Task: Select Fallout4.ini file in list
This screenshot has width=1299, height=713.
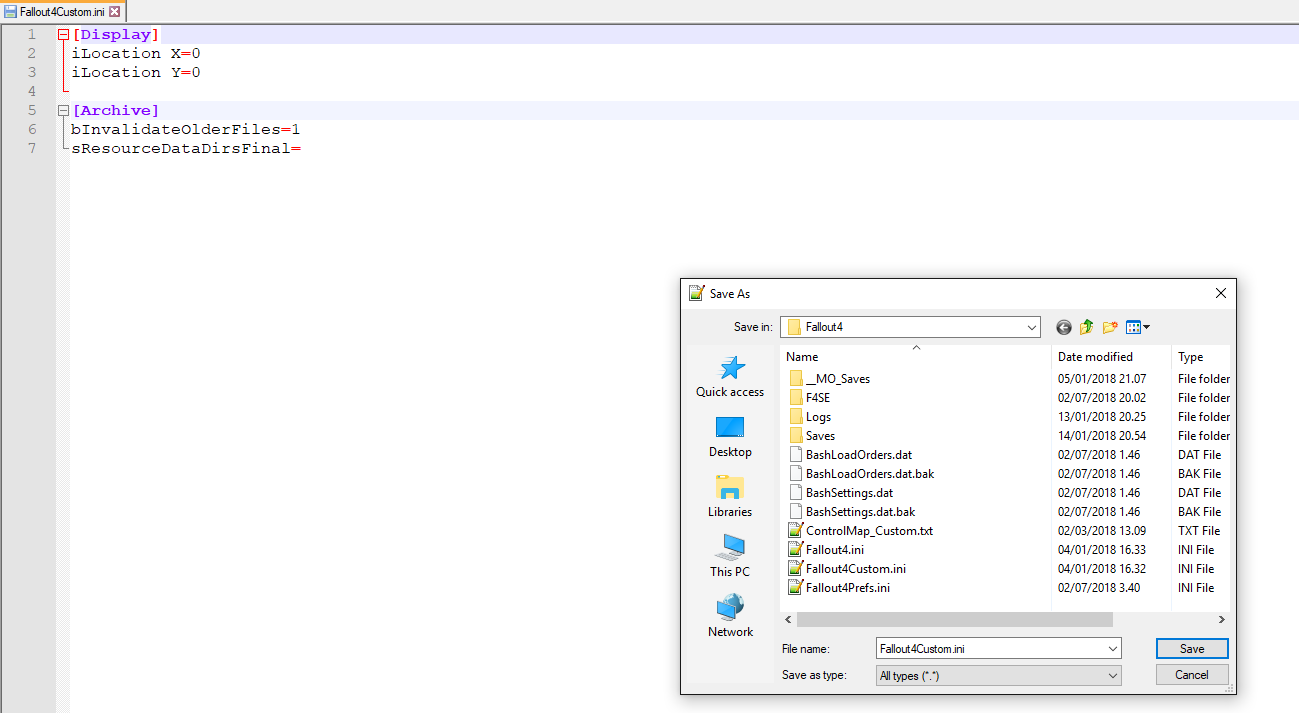Action: tap(826, 550)
